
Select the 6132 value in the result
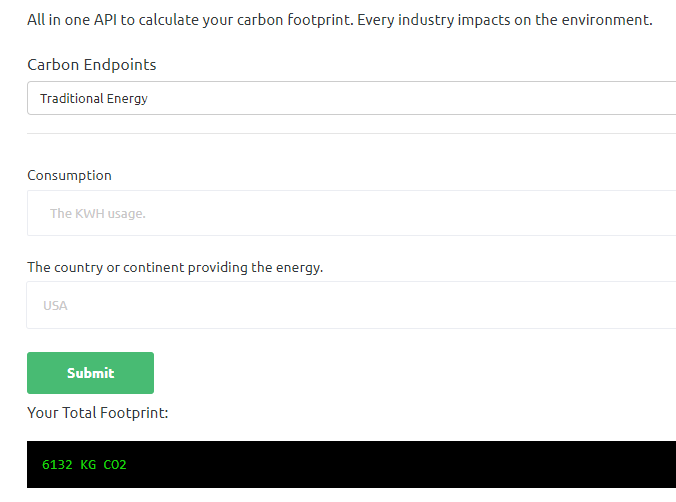click(x=57, y=465)
